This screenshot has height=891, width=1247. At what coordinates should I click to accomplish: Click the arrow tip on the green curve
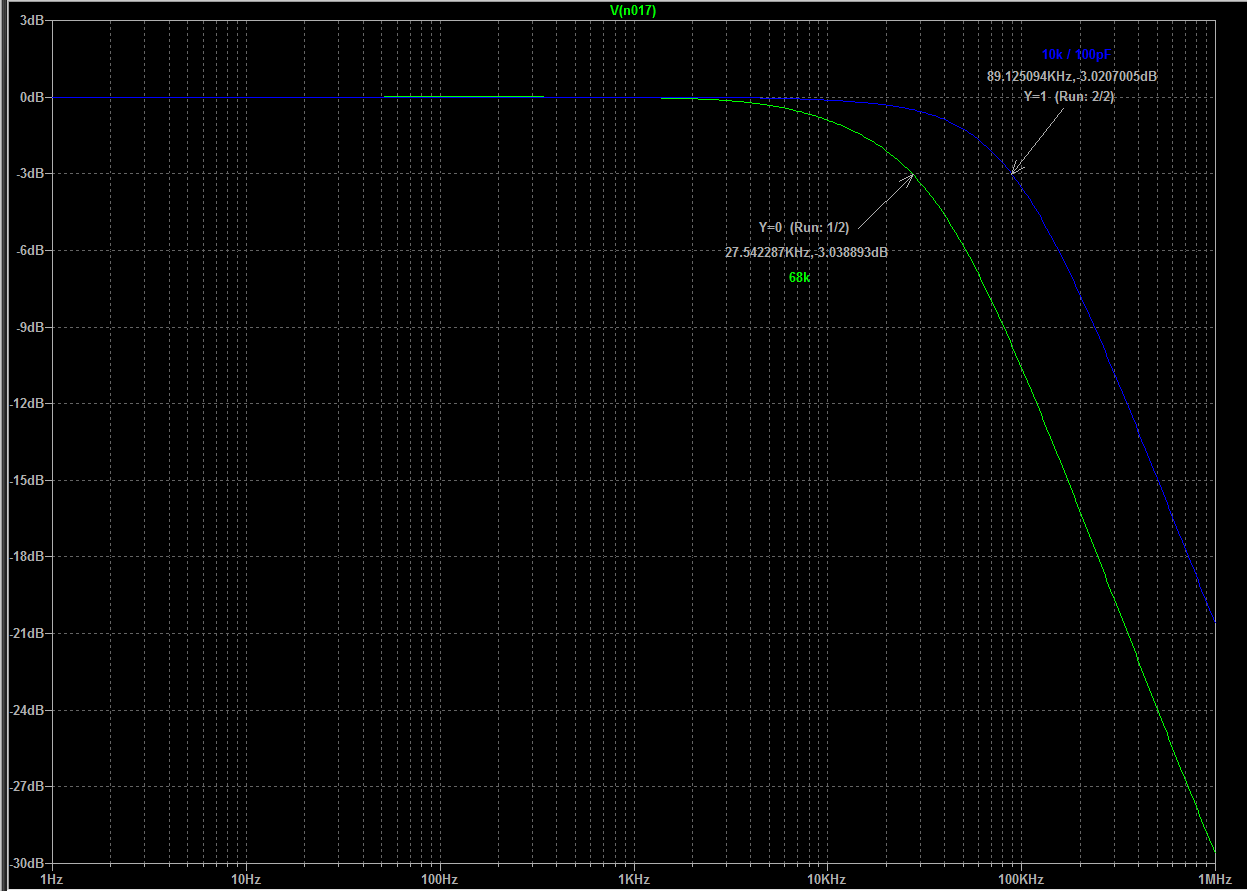point(914,174)
